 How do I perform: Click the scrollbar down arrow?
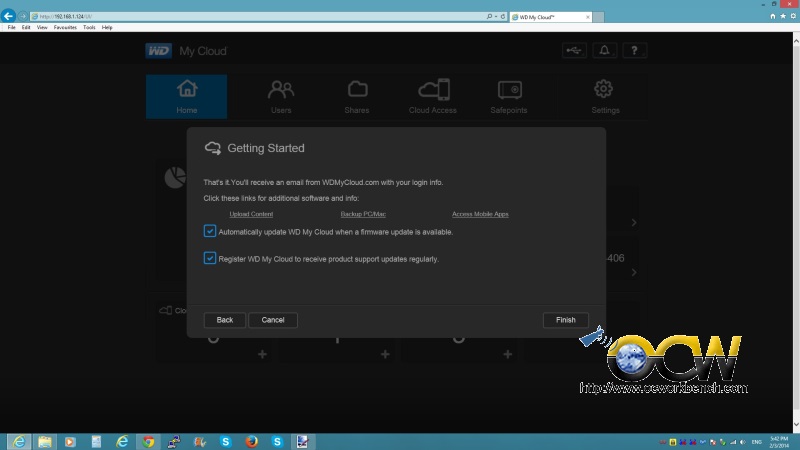coord(796,424)
